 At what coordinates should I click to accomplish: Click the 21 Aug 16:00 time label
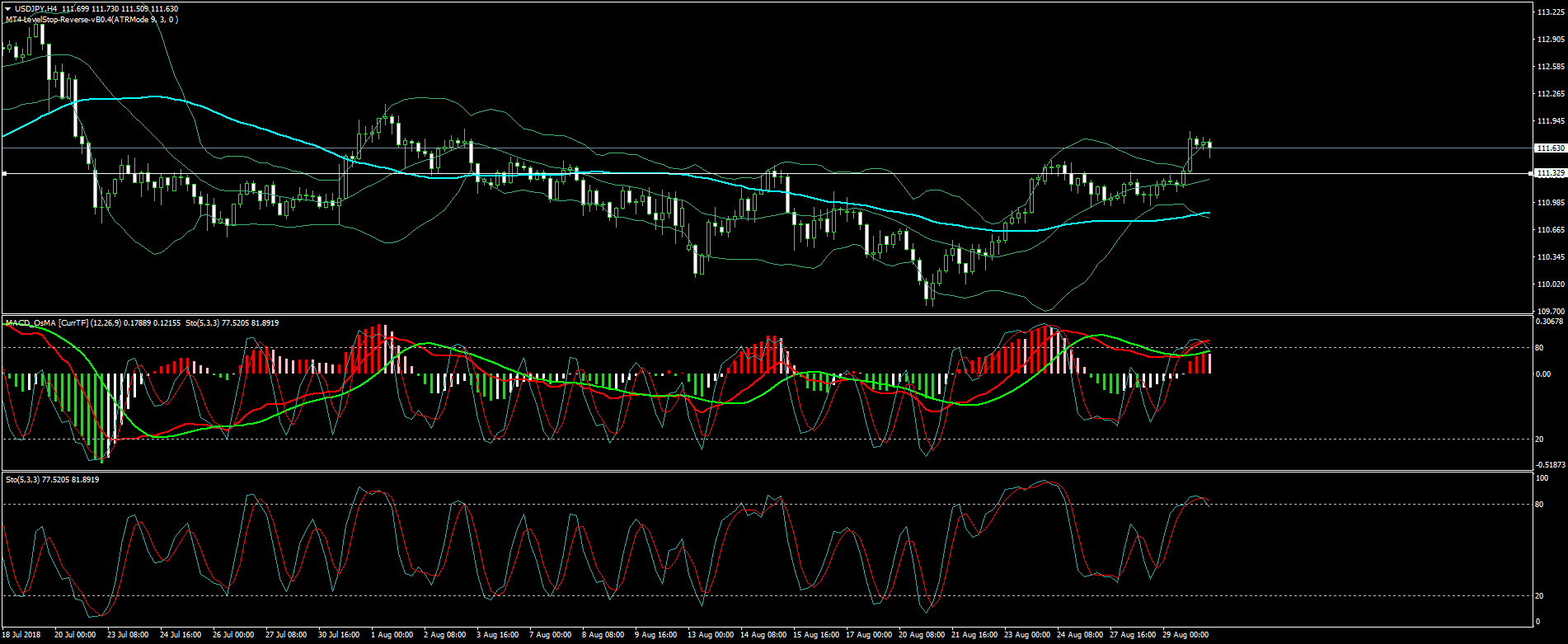pos(974,635)
